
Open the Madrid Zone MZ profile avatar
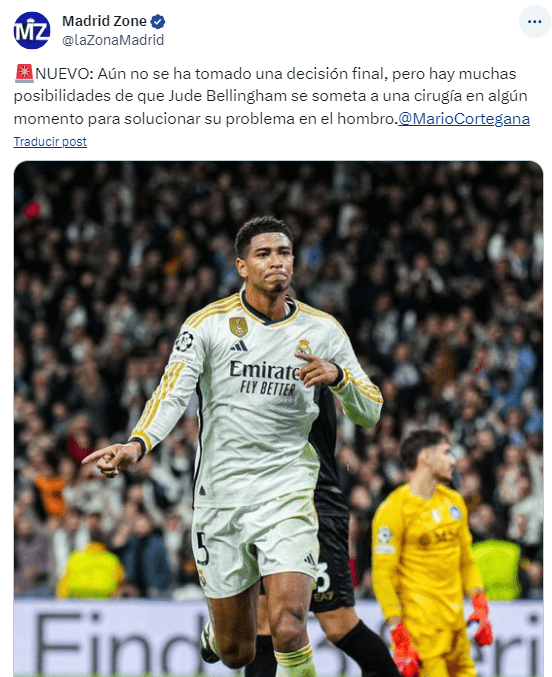pos(32,30)
